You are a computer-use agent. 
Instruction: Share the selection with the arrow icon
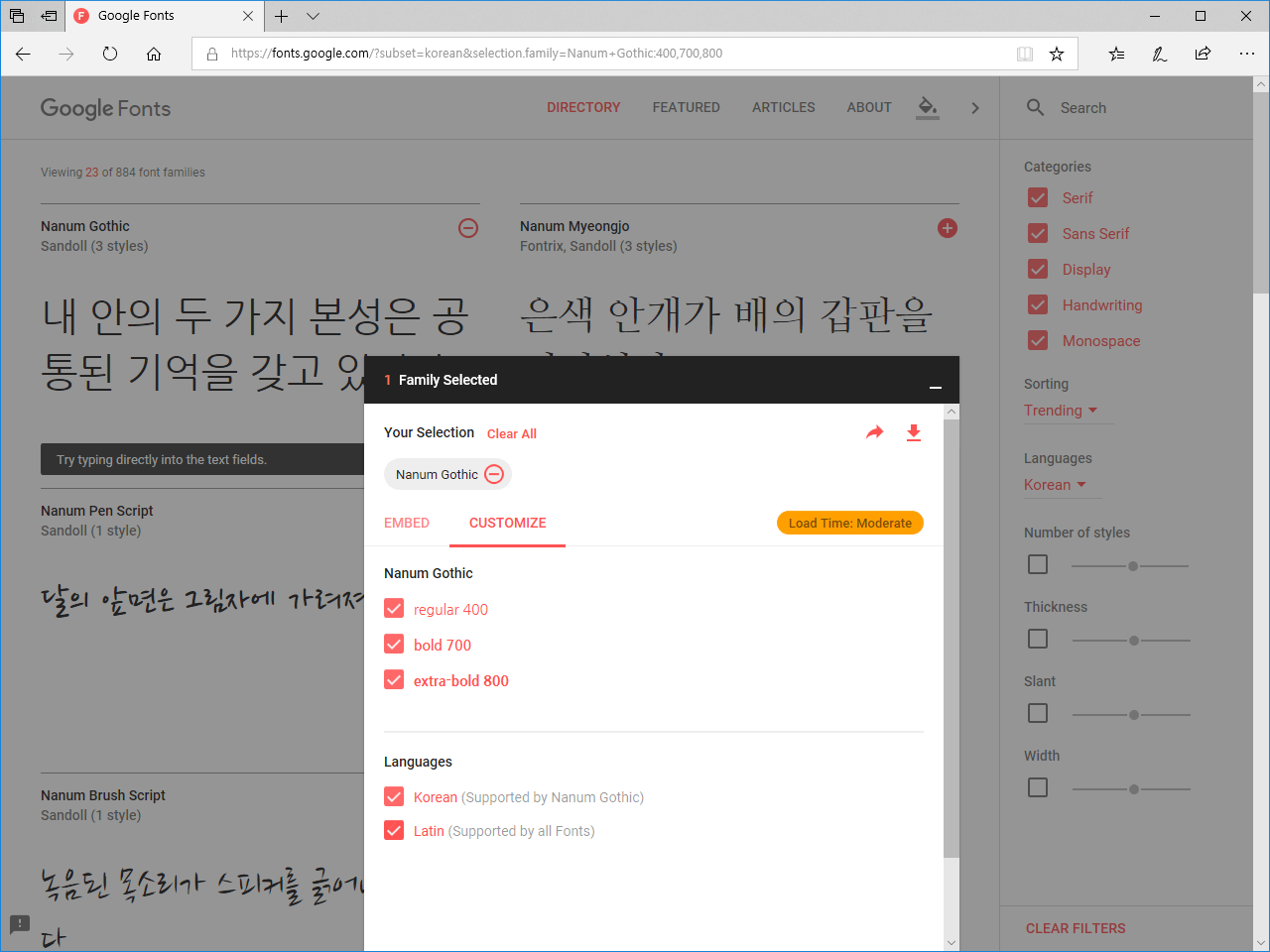pyautogui.click(x=874, y=432)
